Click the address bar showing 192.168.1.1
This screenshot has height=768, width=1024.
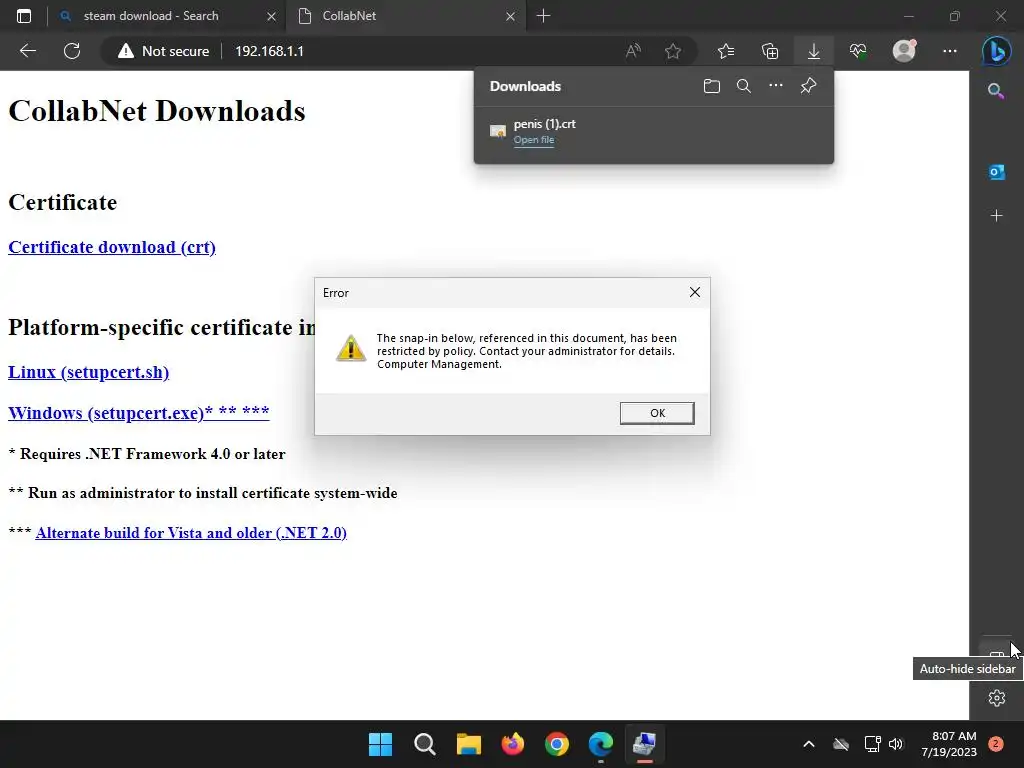click(269, 51)
